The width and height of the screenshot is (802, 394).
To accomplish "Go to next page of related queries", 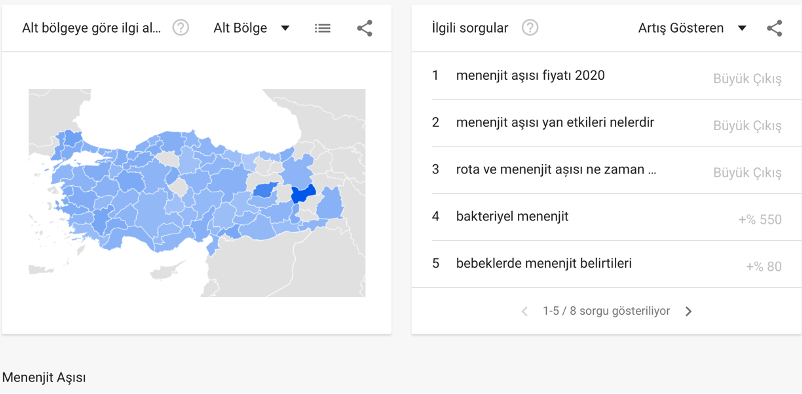I will 688,312.
